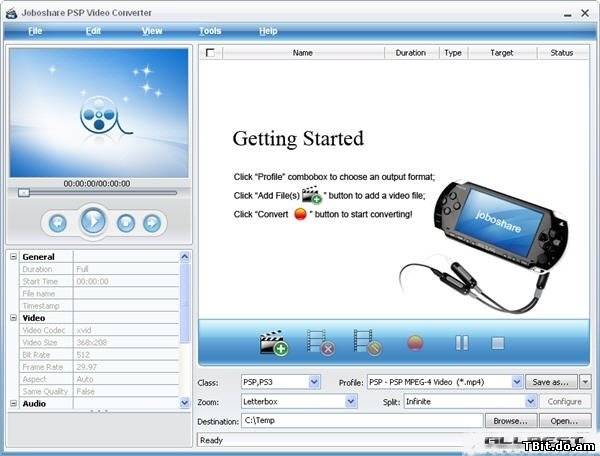Click the Type column header
This screenshot has height=456, width=600.
453,53
